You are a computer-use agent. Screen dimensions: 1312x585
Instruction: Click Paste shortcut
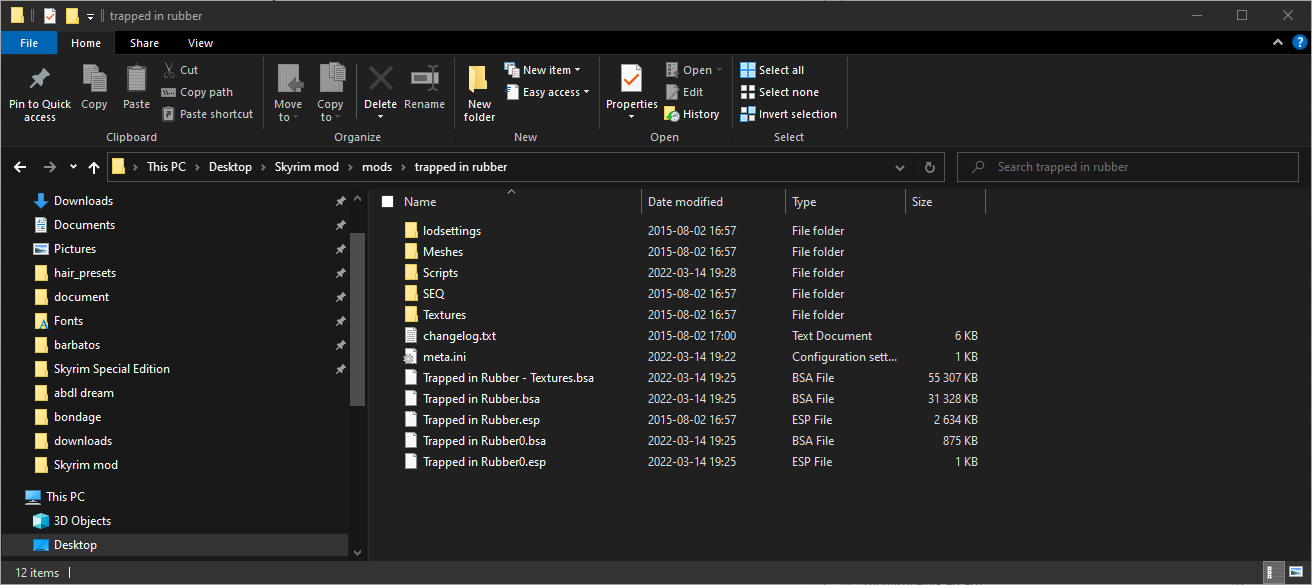[x=207, y=114]
